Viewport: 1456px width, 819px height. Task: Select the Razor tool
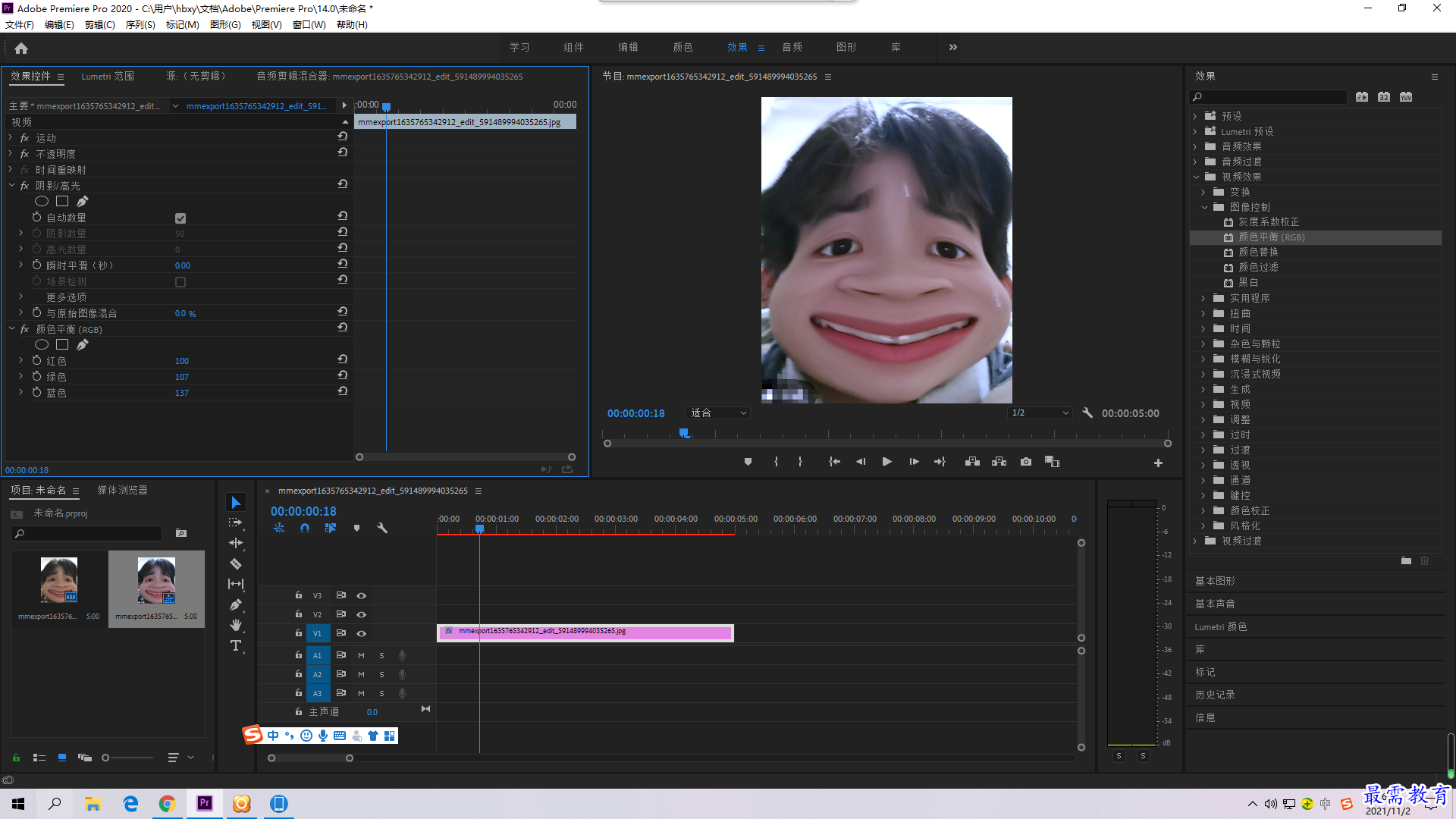coord(236,563)
